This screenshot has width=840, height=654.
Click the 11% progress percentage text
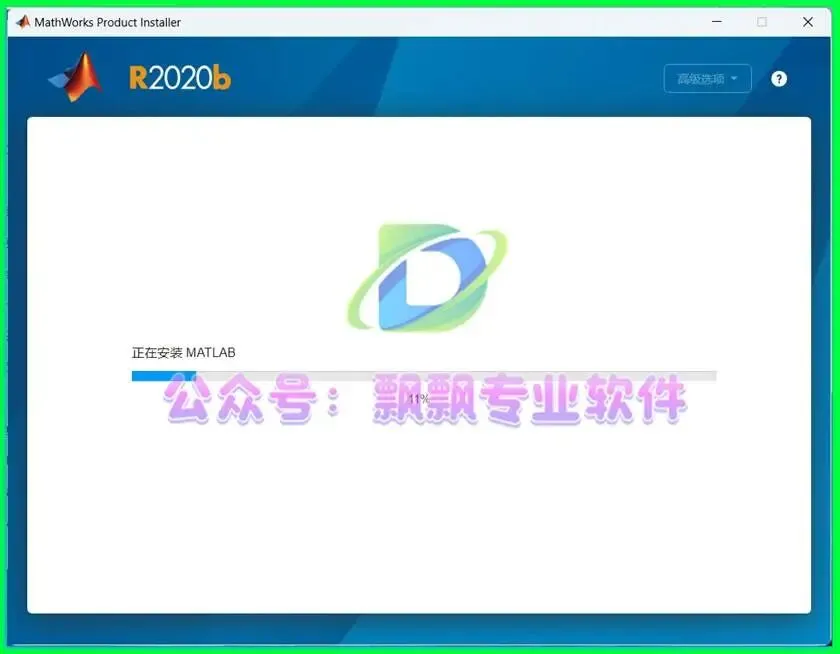[418, 399]
